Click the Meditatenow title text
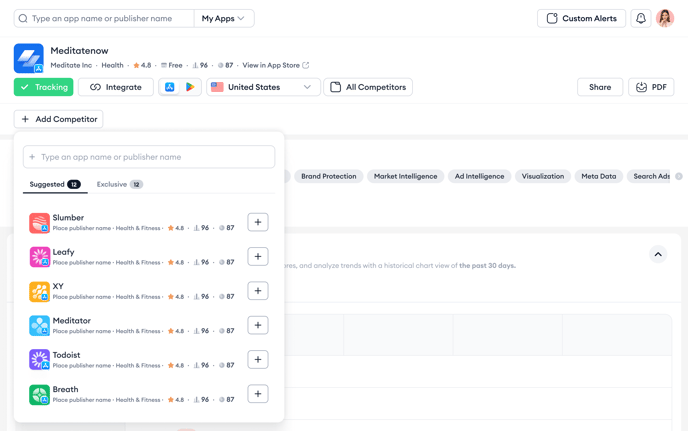 pos(79,50)
